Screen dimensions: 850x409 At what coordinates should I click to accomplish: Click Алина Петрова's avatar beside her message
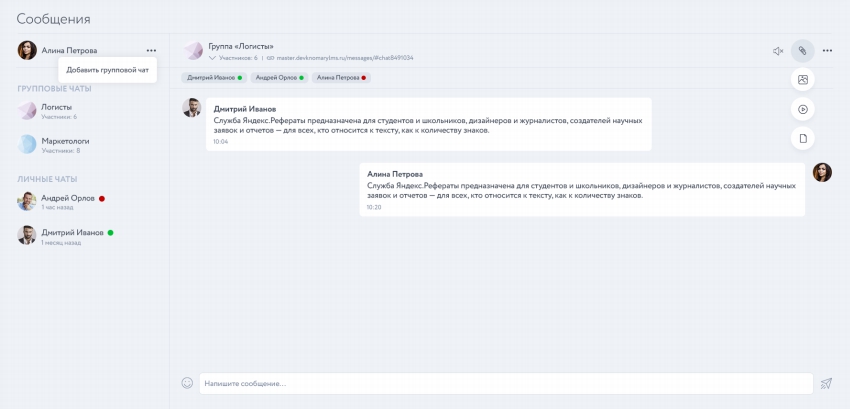click(x=822, y=172)
